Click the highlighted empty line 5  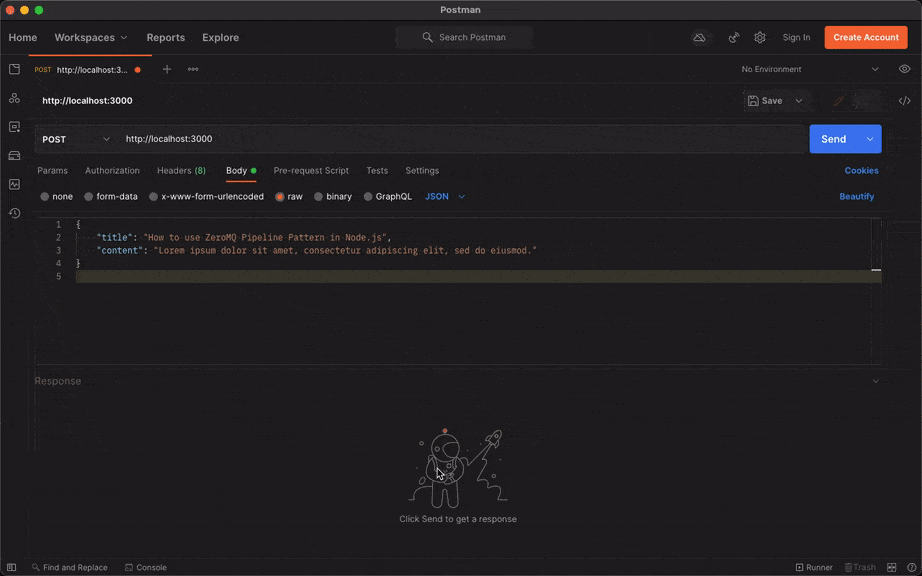tap(478, 276)
